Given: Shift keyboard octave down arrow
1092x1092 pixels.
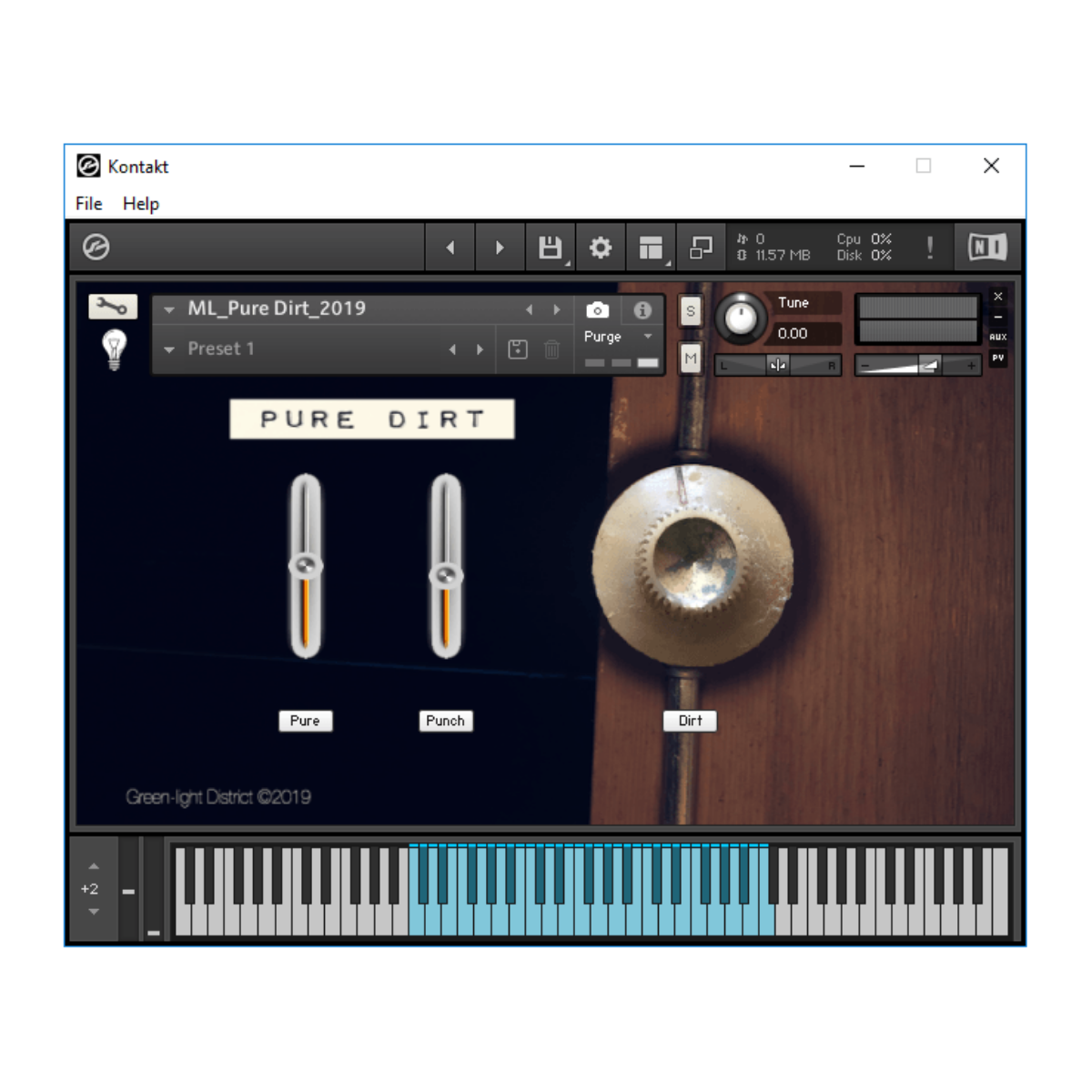Looking at the screenshot, I should (x=94, y=911).
